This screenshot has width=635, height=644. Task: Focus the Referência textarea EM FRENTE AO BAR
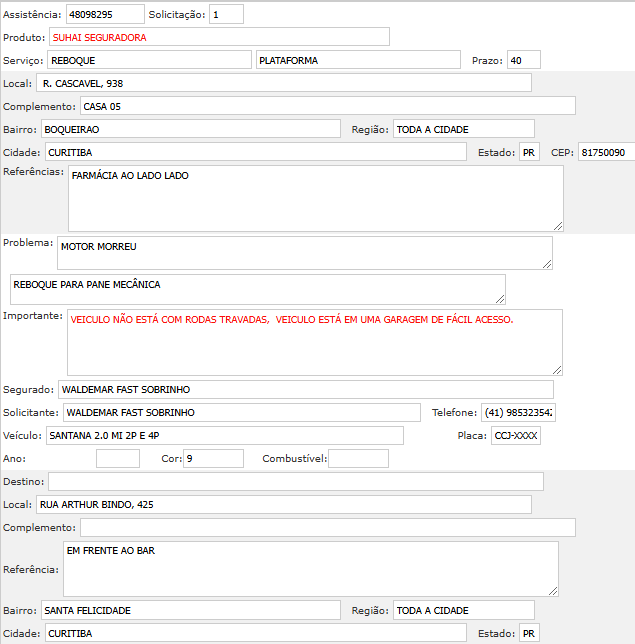coord(311,569)
